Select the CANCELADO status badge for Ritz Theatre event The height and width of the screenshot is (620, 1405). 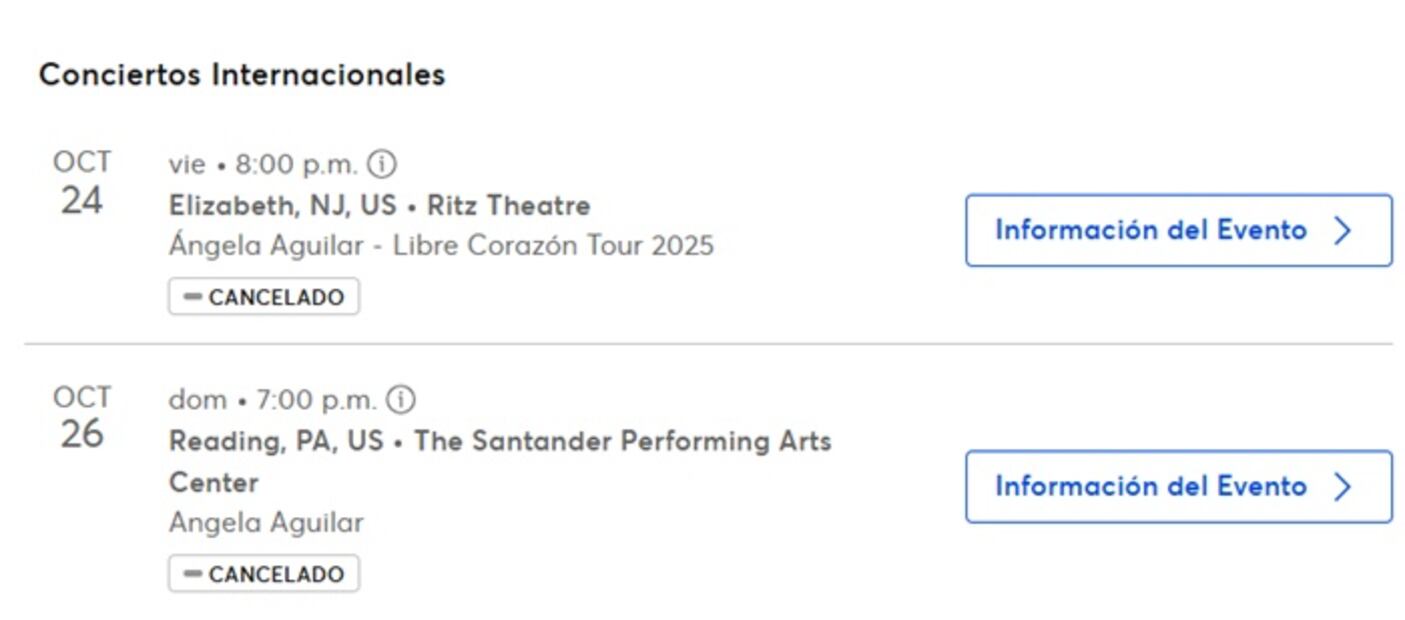tap(263, 296)
